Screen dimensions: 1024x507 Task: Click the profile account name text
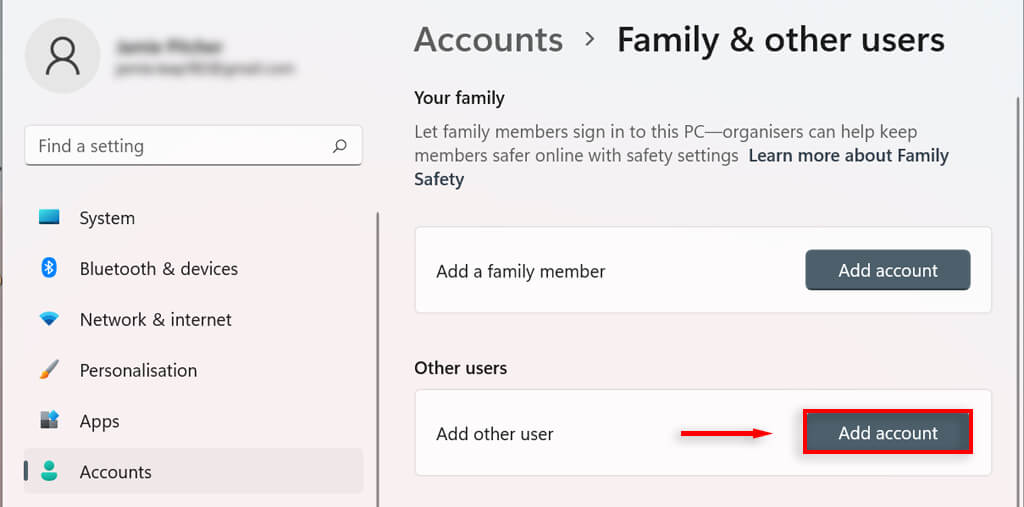[x=168, y=47]
